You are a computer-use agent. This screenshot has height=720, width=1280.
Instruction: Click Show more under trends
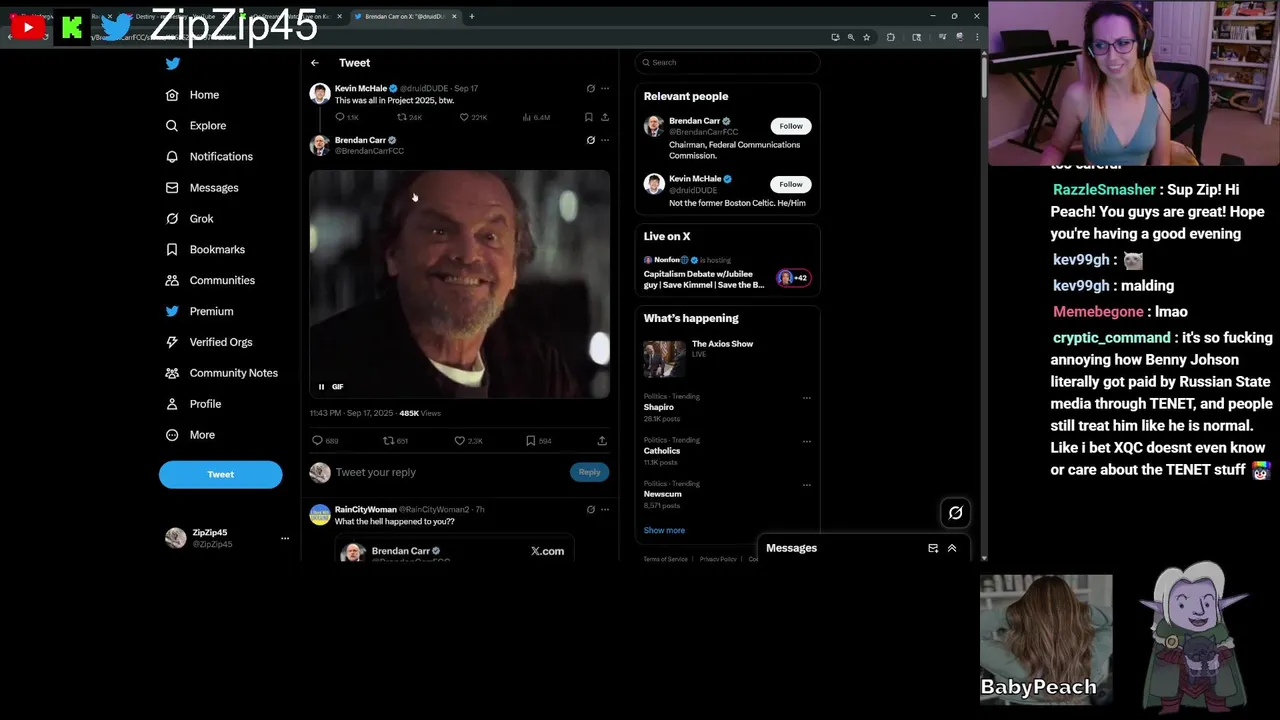664,531
